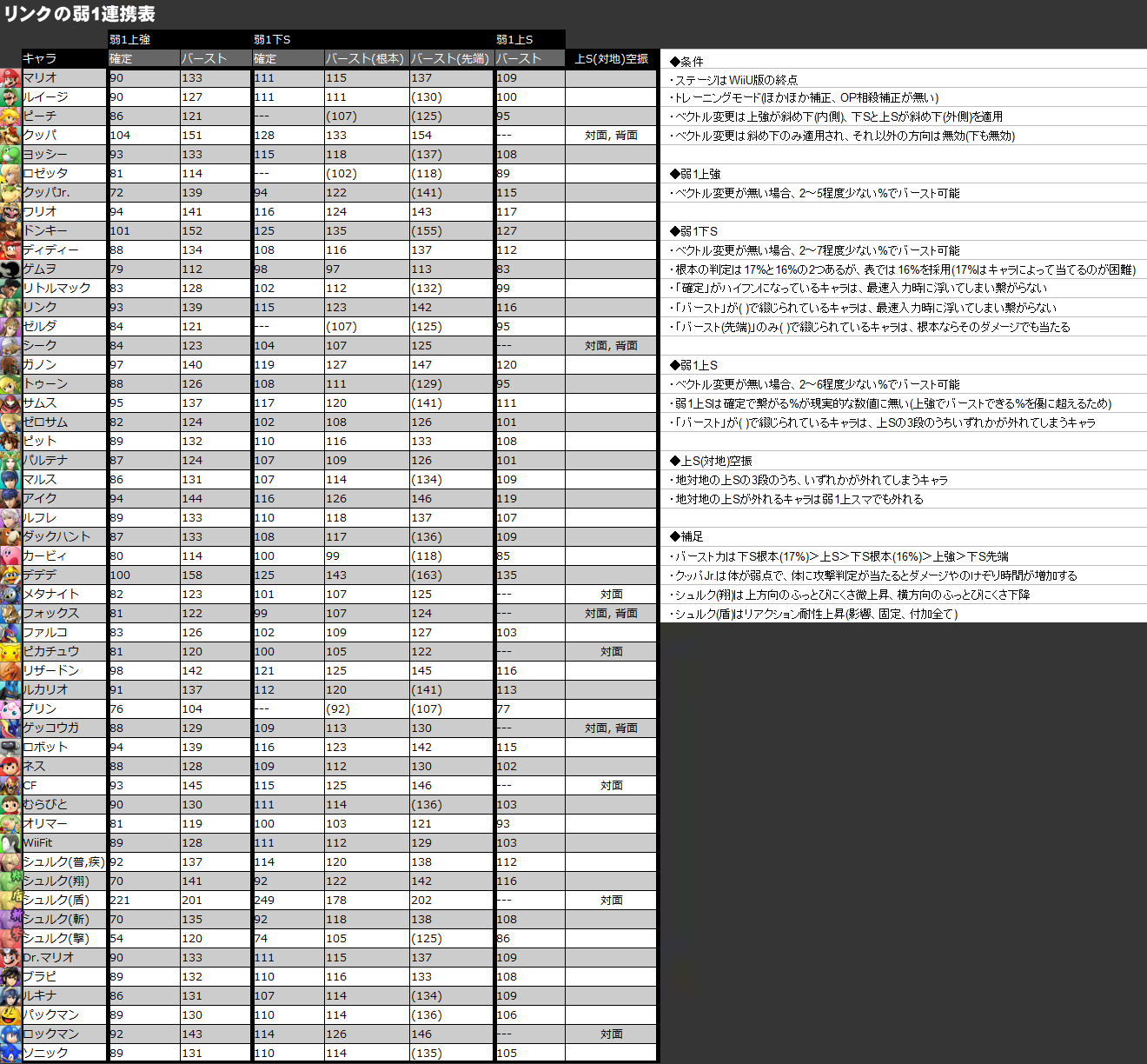The width and height of the screenshot is (1147, 1064).
Task: Click the バースト(先端) column header
Action: 450,58
